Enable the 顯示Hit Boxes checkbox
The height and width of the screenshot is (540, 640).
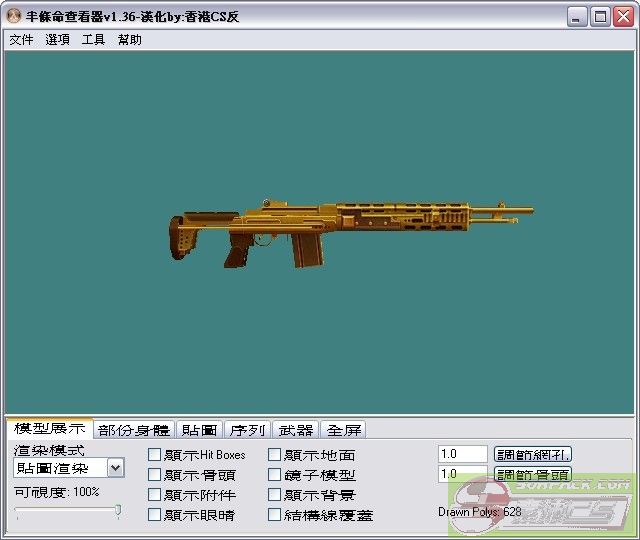(x=155, y=455)
